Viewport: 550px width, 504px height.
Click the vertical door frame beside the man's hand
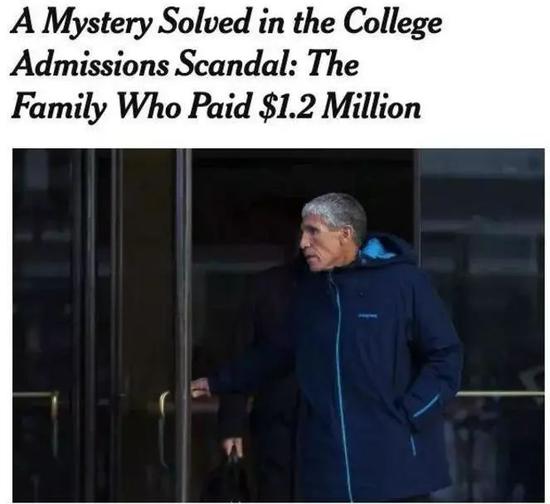(x=183, y=325)
